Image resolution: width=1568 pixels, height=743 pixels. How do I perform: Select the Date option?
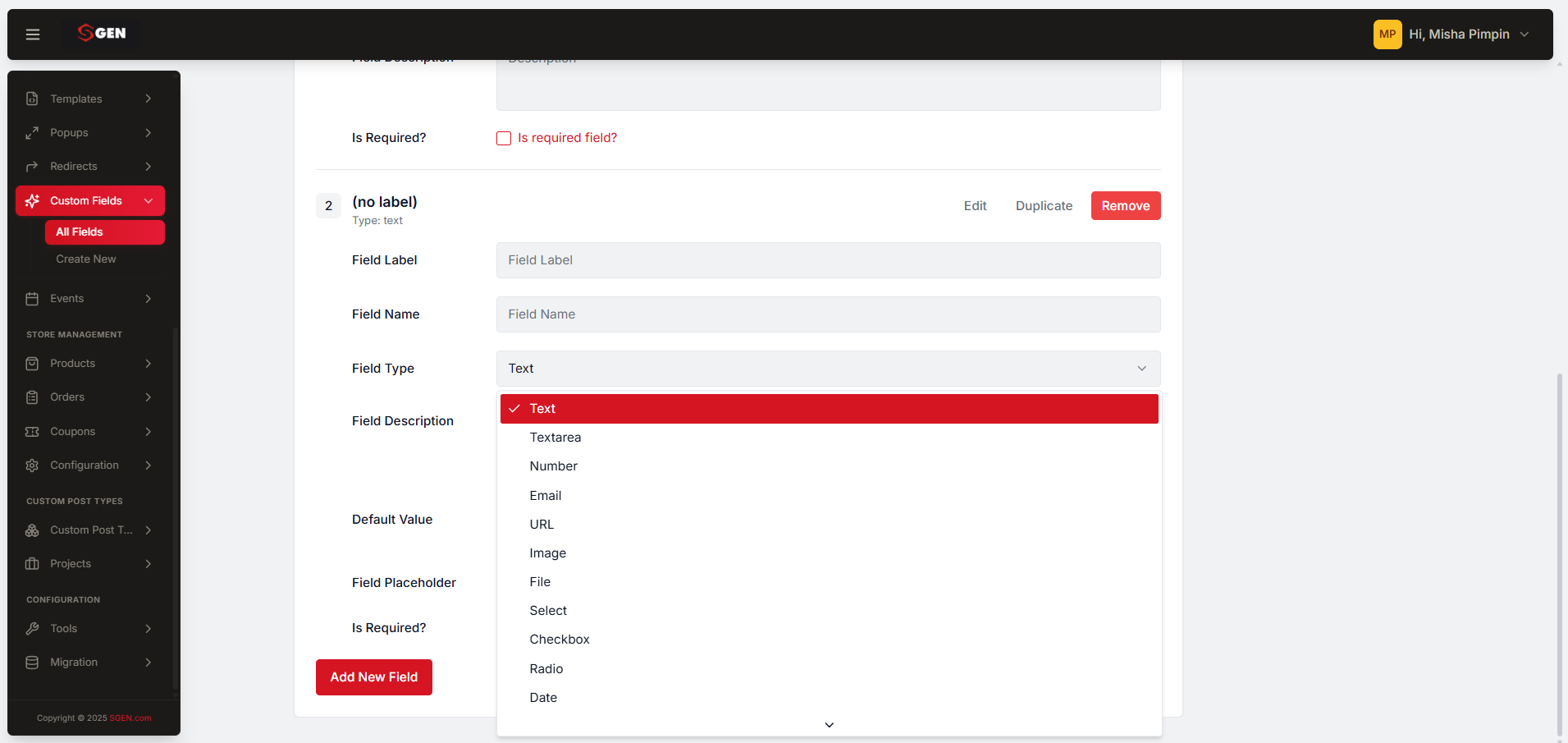click(829, 698)
